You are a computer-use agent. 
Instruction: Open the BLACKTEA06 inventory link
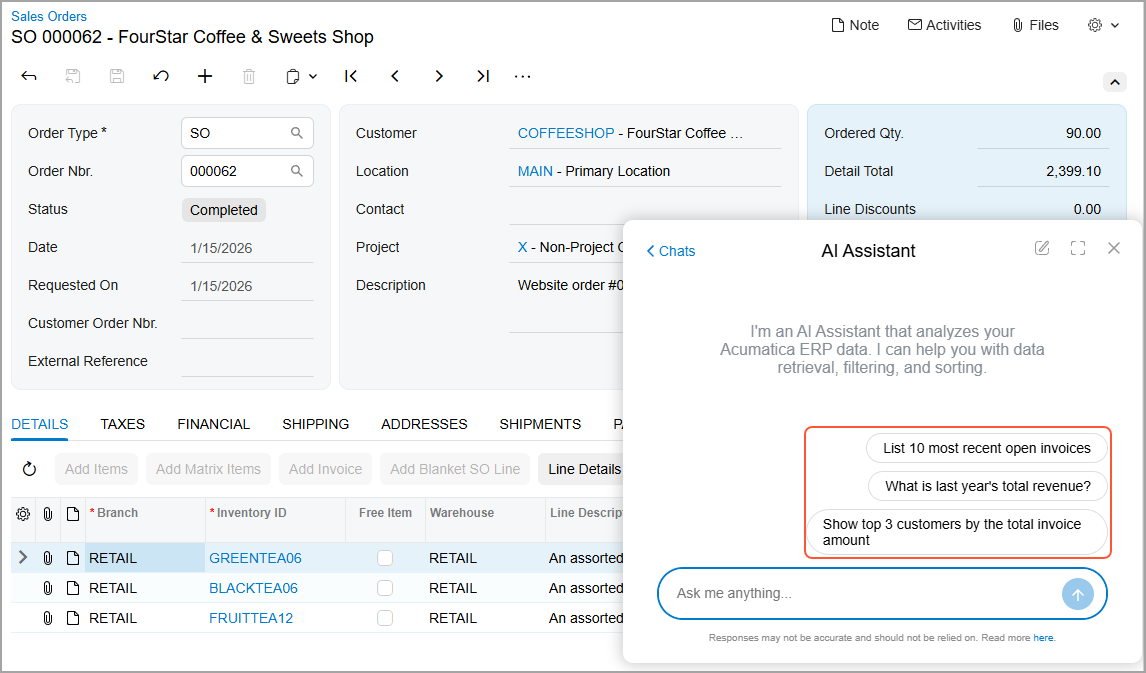(253, 588)
